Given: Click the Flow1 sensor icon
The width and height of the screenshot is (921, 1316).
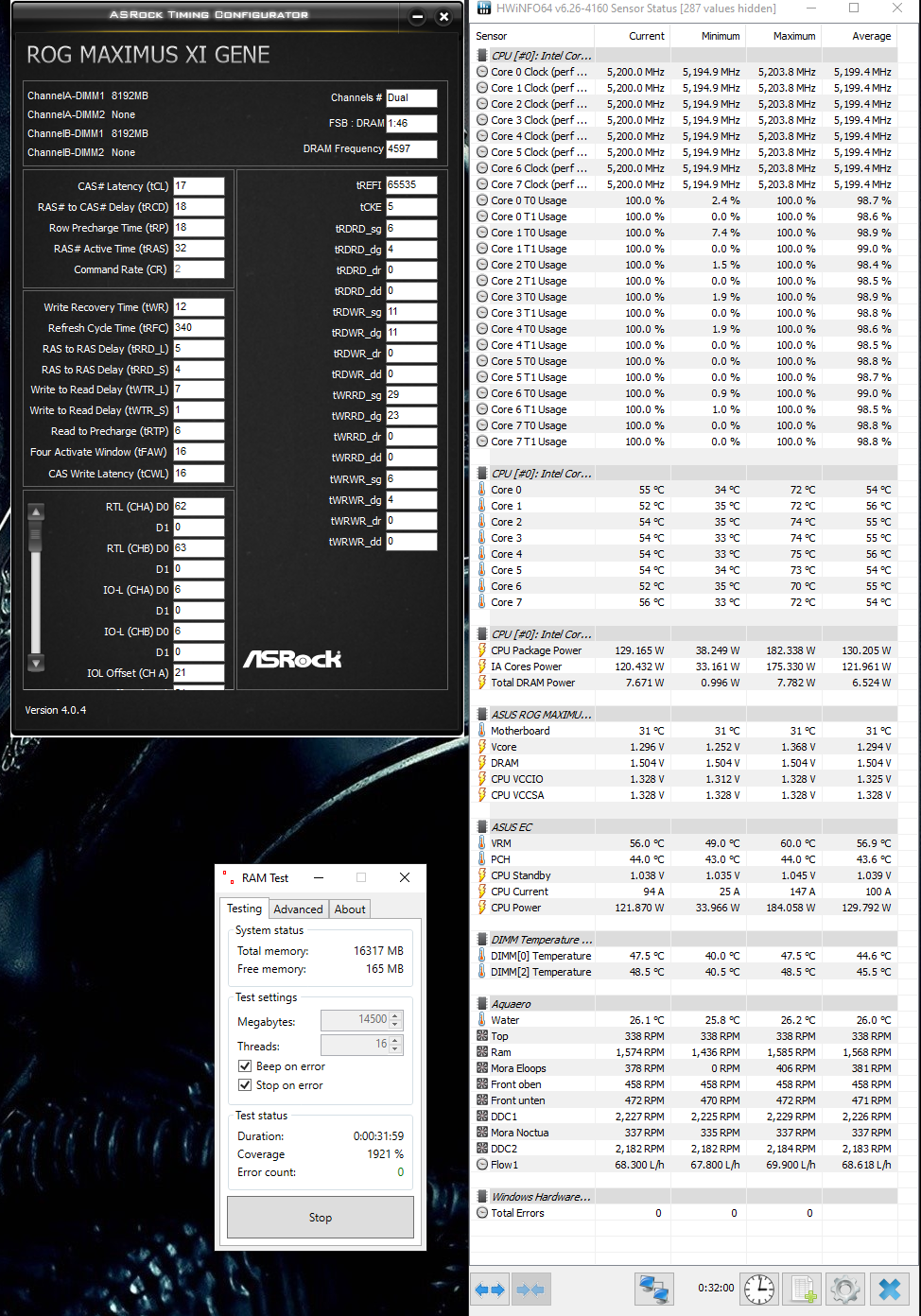Looking at the screenshot, I should (482, 1165).
